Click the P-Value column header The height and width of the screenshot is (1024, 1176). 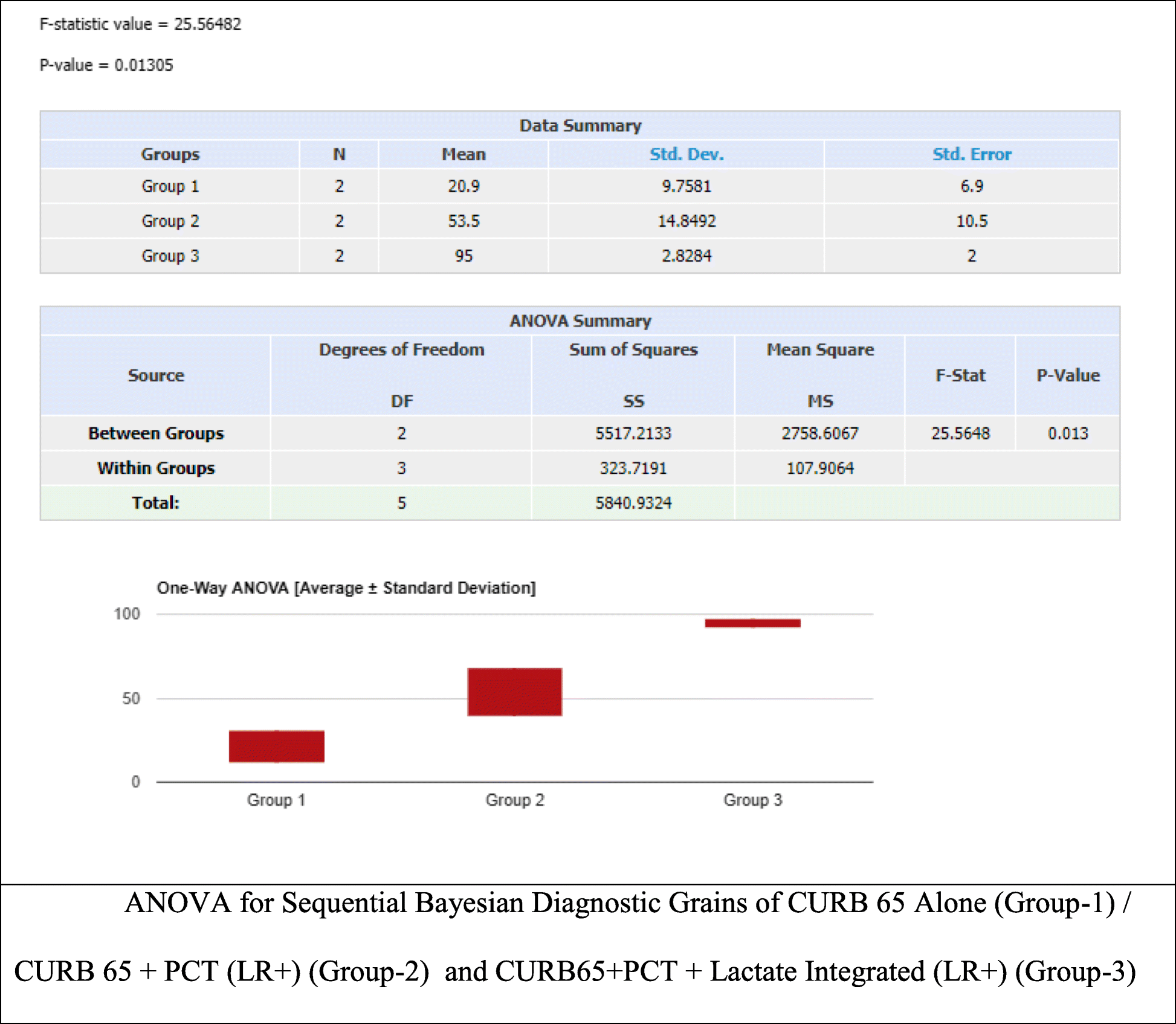1068,375
